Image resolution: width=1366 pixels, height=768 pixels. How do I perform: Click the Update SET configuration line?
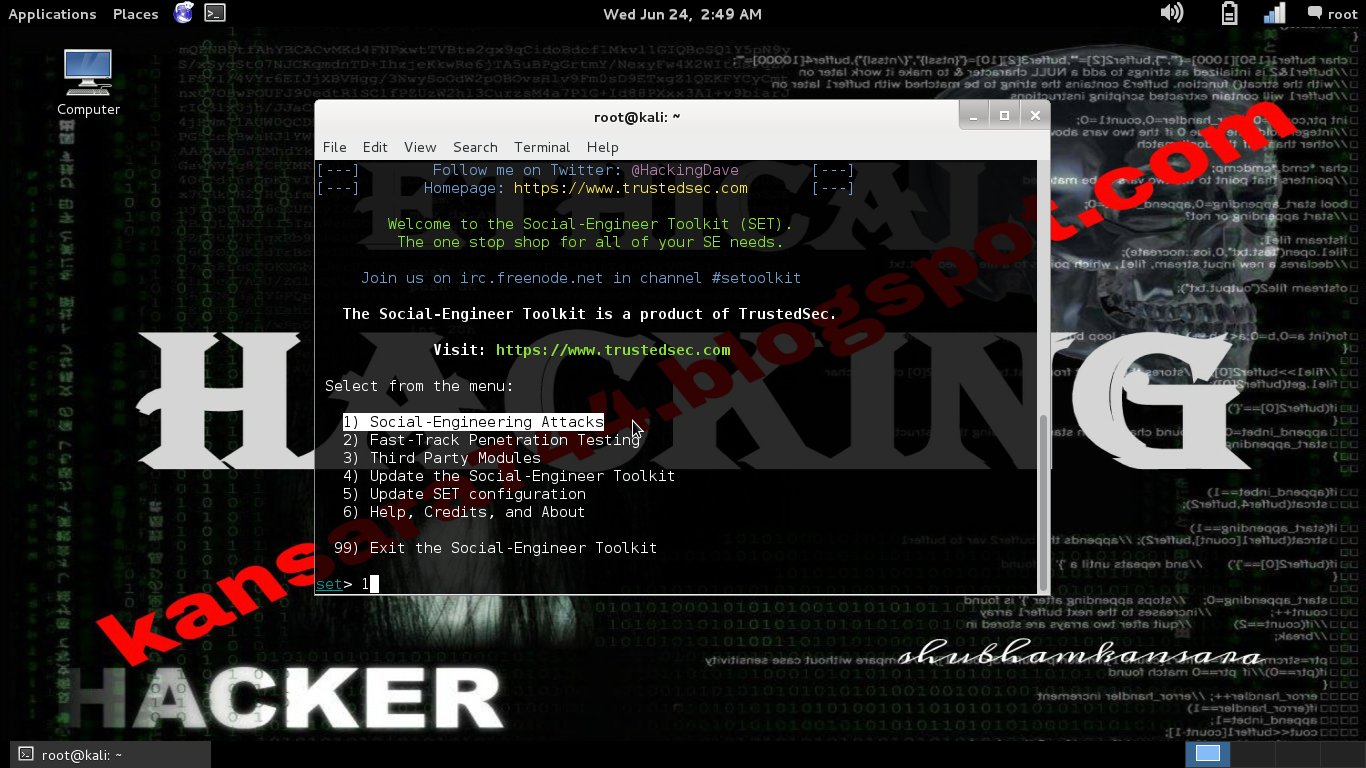[x=464, y=494]
